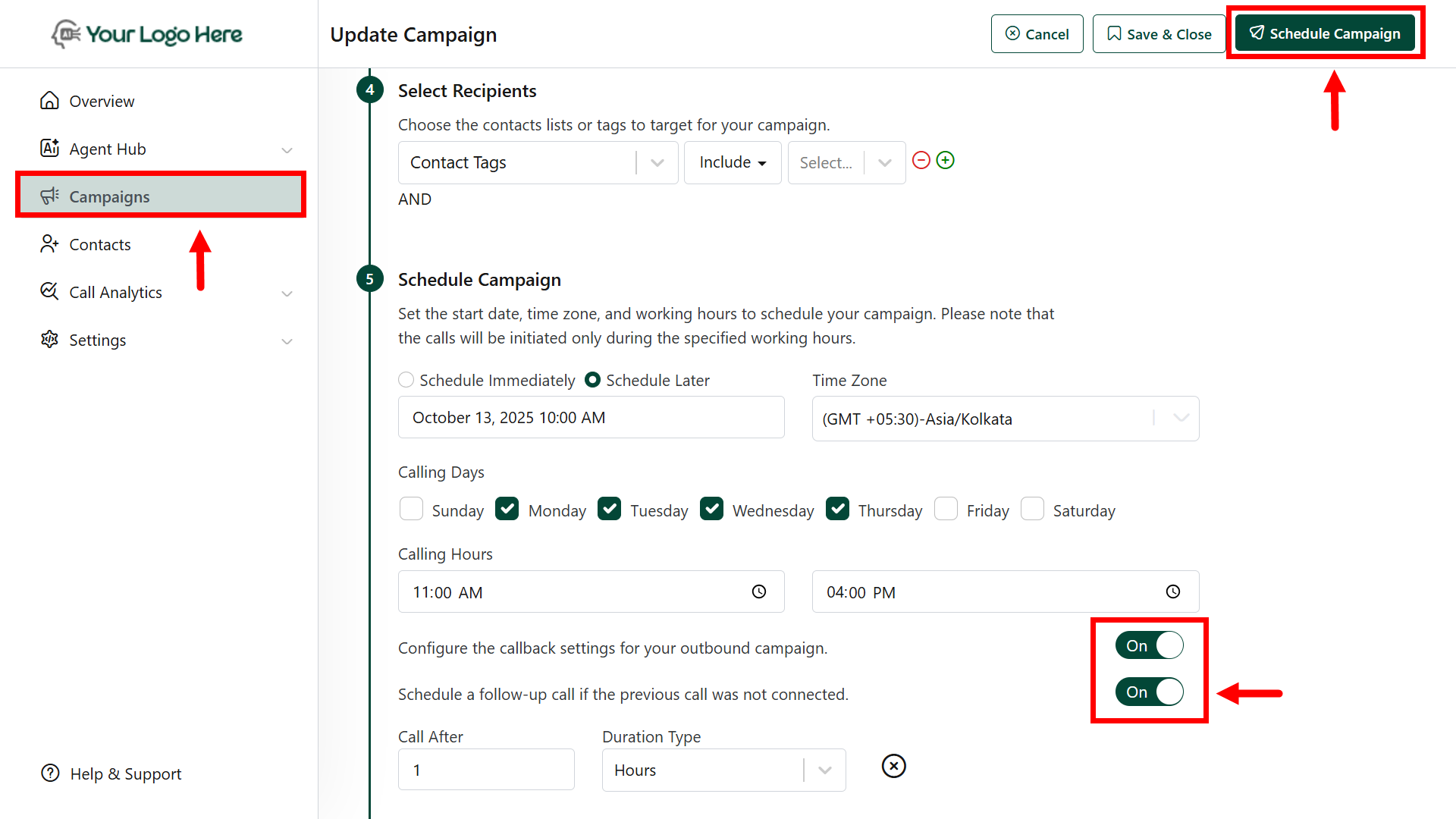Image resolution: width=1456 pixels, height=819 pixels.
Task: Click the Save & Close button
Action: (1159, 34)
